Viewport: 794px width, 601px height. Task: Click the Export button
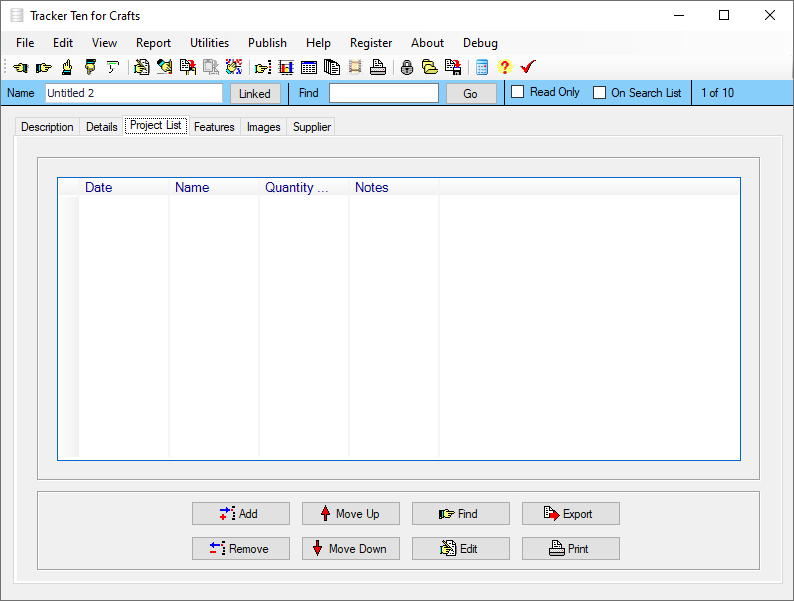tap(571, 514)
